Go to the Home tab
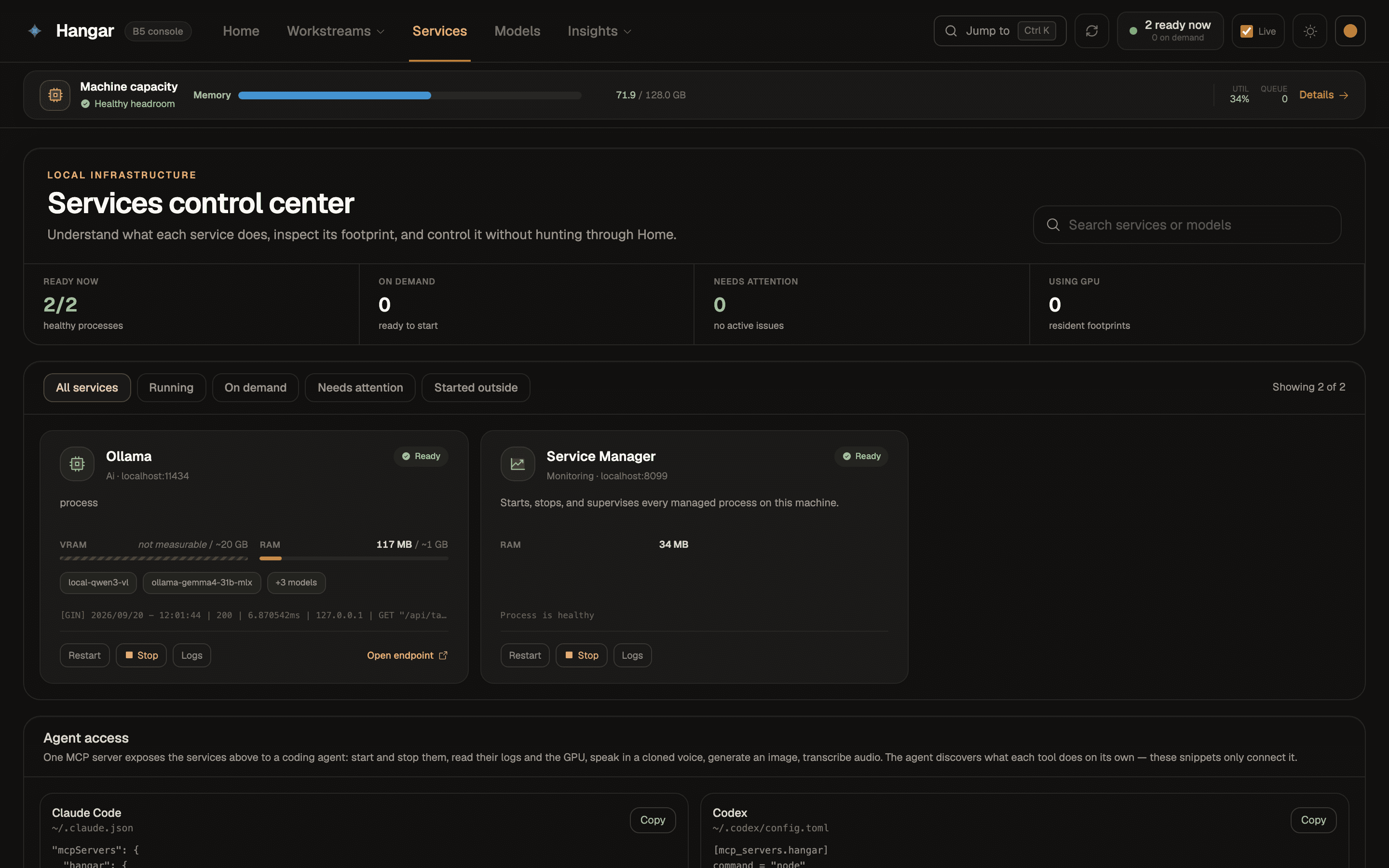Image resolution: width=1389 pixels, height=868 pixels. 241,31
